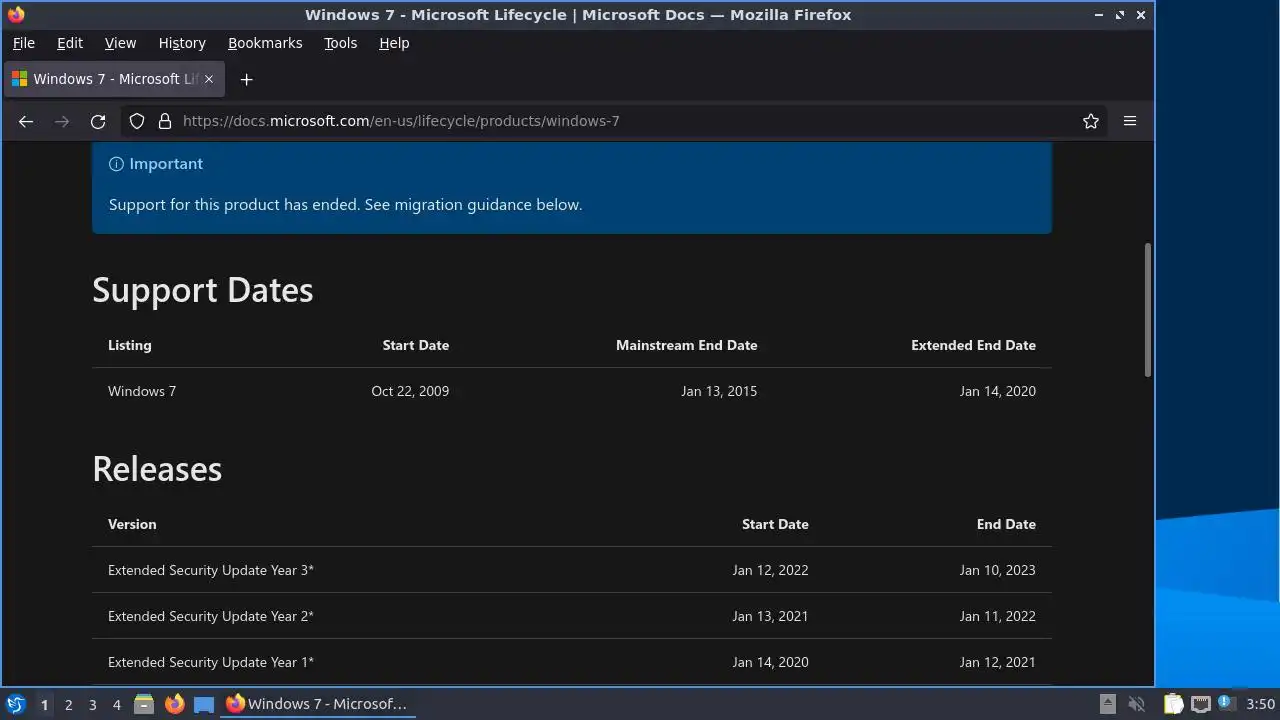Click the Oct 22, 2009 start date

410,391
